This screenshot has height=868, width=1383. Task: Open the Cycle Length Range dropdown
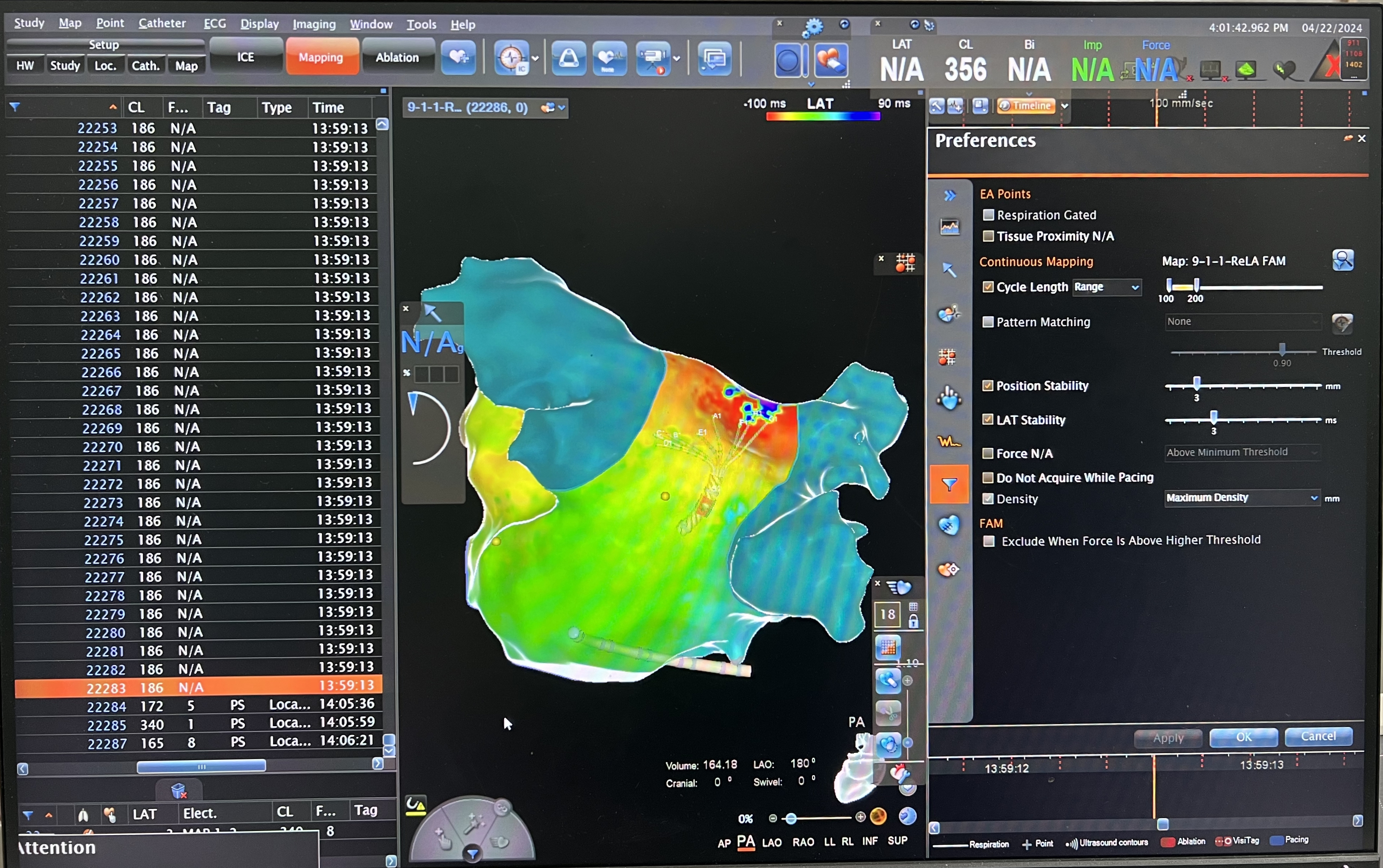[x=1107, y=287]
